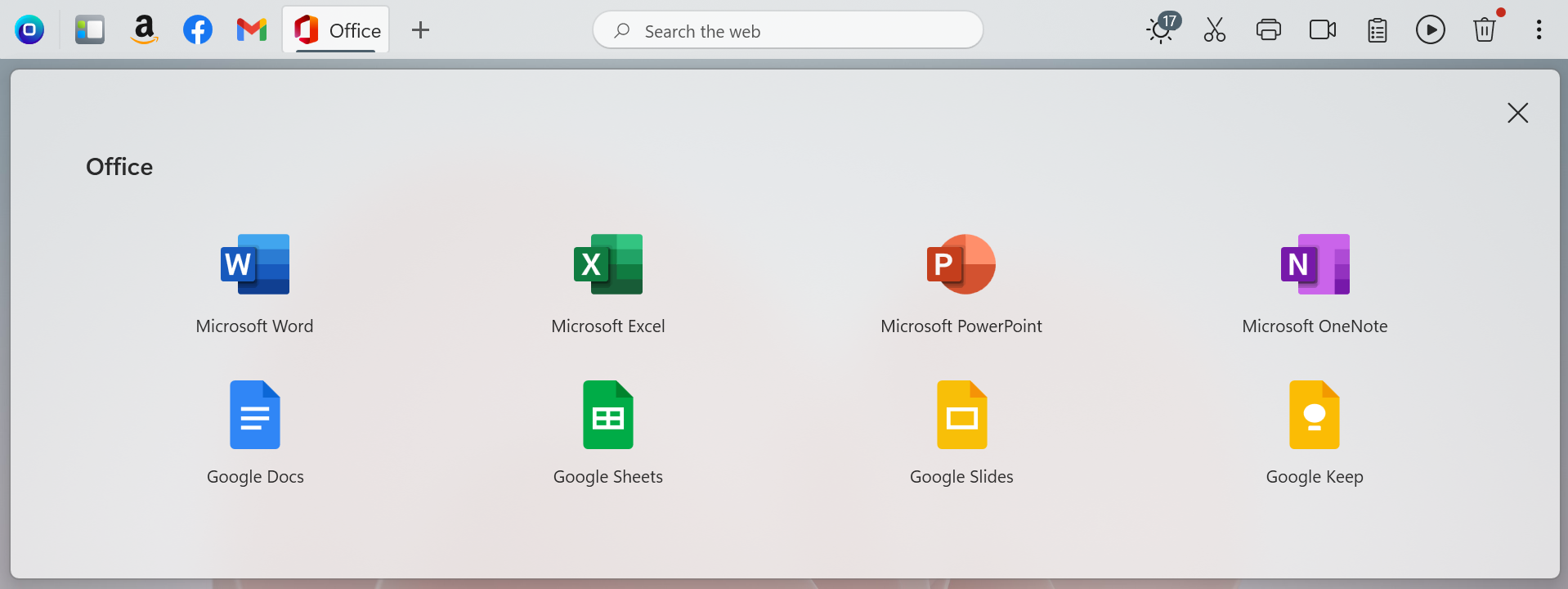Click the Amazon shortcut icon
The width and height of the screenshot is (1568, 589).
tap(144, 30)
